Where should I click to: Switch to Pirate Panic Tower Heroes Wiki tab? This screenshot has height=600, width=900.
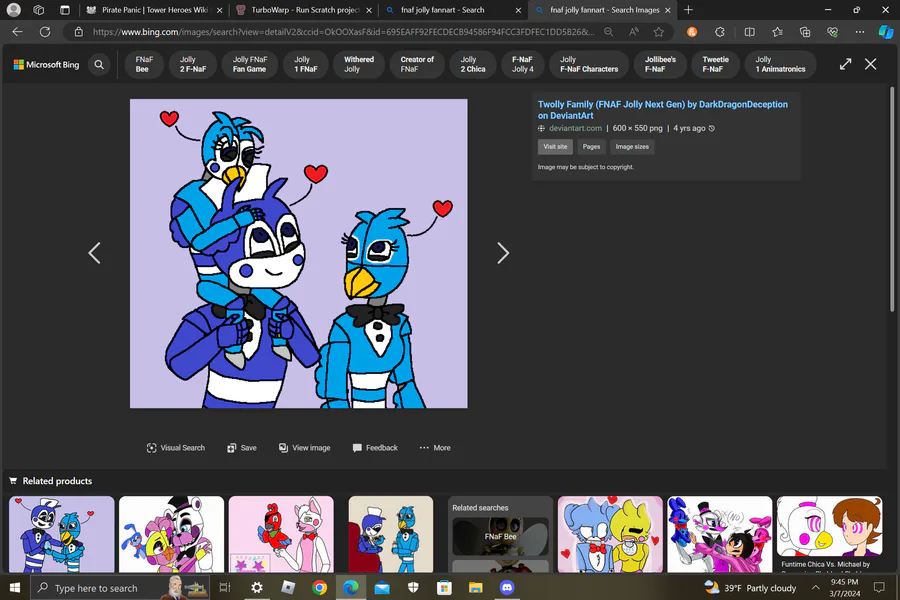point(154,10)
